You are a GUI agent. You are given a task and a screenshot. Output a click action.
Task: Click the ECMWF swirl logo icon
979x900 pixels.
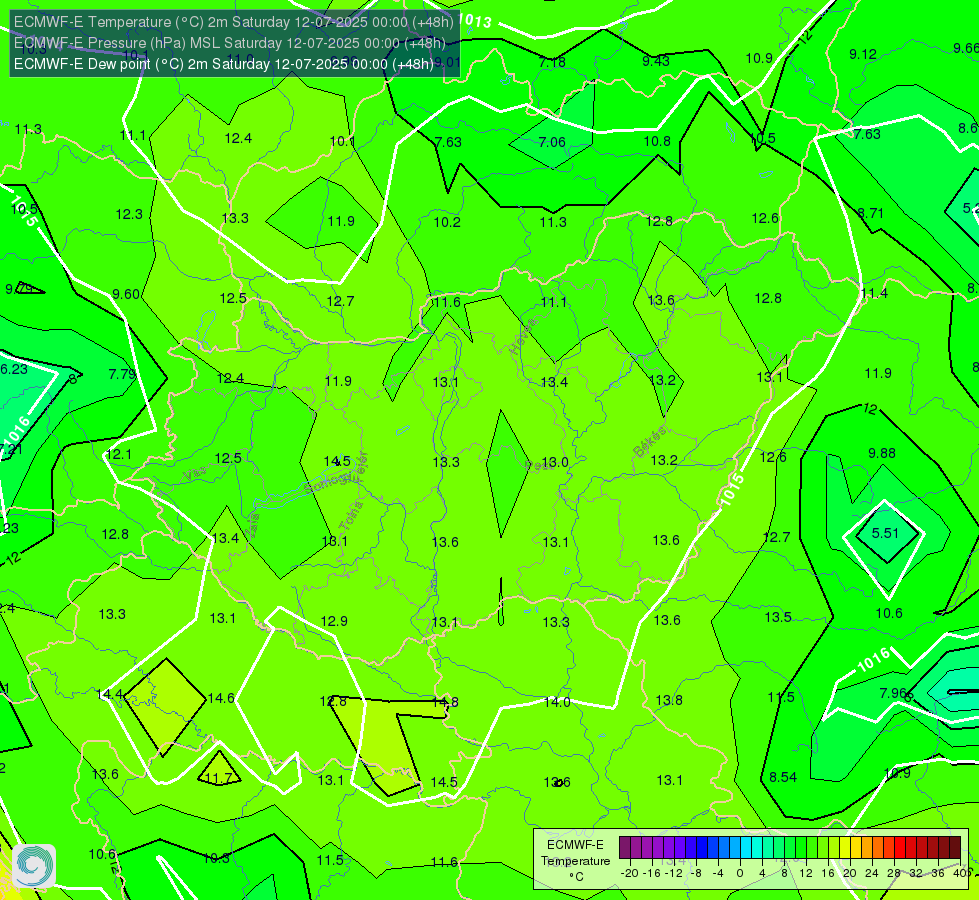pyautogui.click(x=34, y=866)
